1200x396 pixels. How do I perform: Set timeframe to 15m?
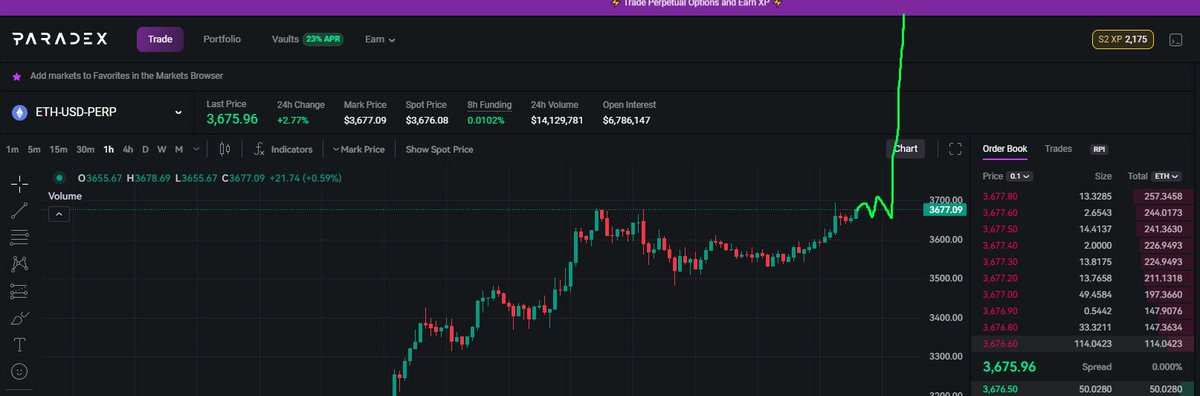tap(59, 149)
